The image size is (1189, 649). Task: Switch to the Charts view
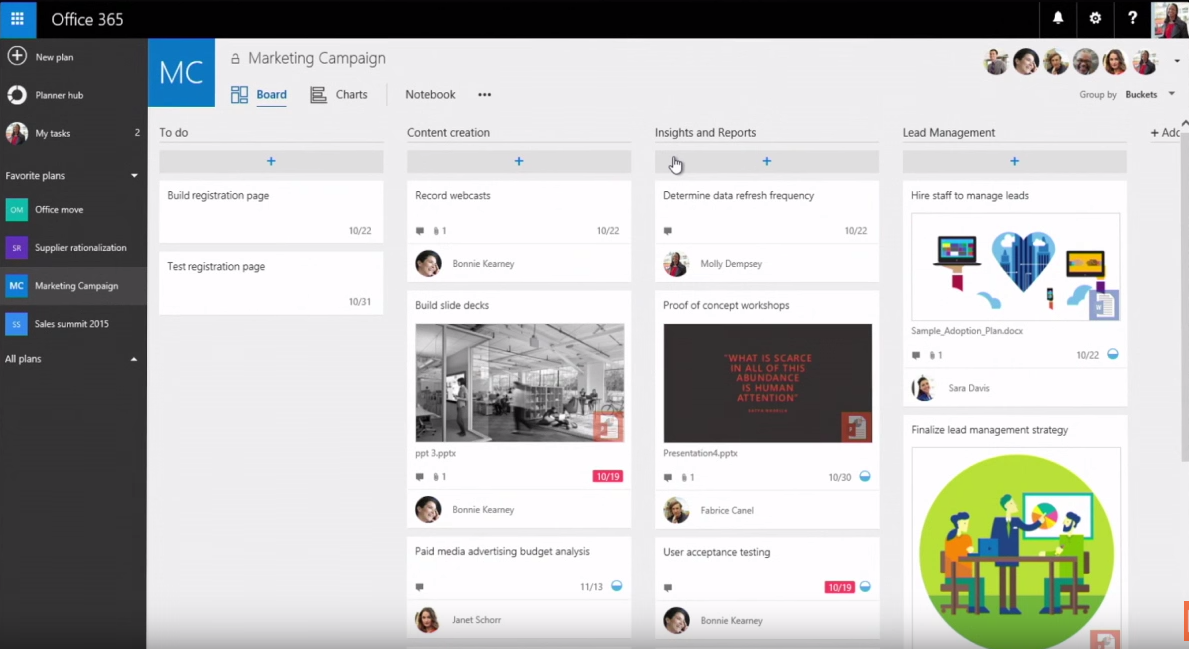click(338, 95)
